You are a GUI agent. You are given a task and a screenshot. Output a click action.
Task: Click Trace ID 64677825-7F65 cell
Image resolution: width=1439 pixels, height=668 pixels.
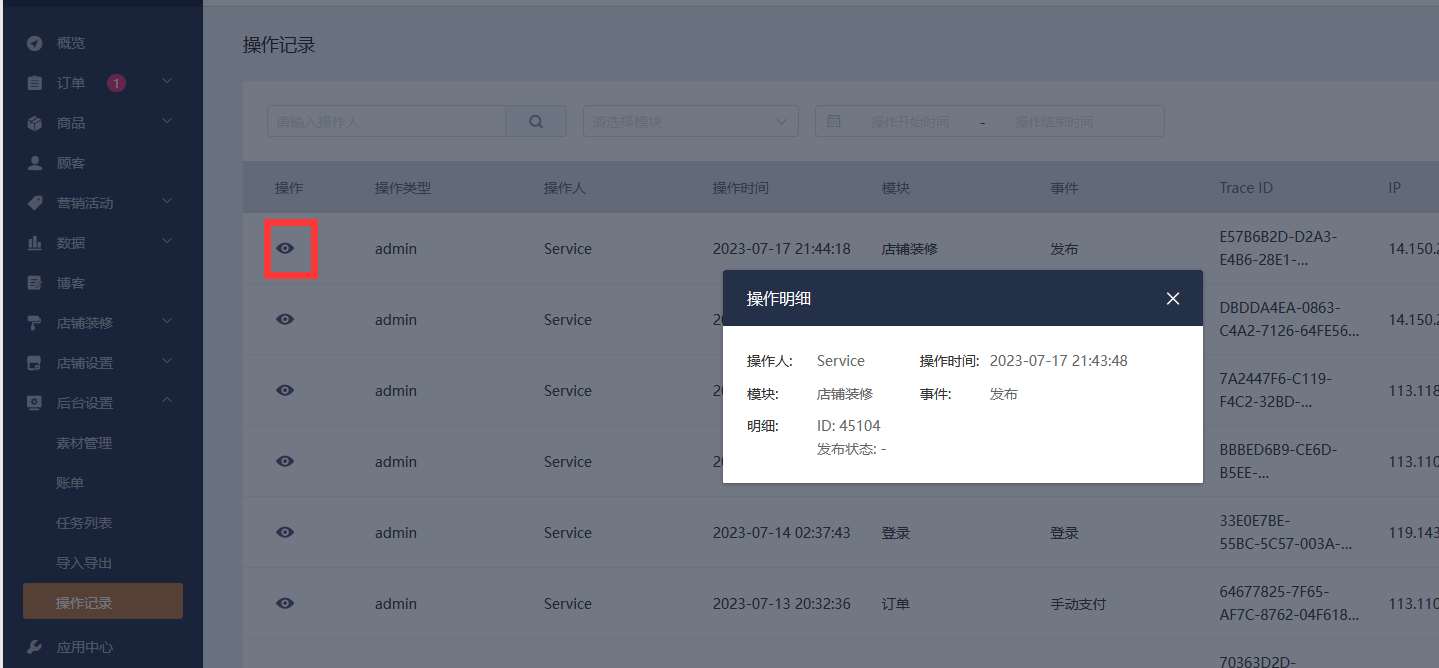point(1289,603)
